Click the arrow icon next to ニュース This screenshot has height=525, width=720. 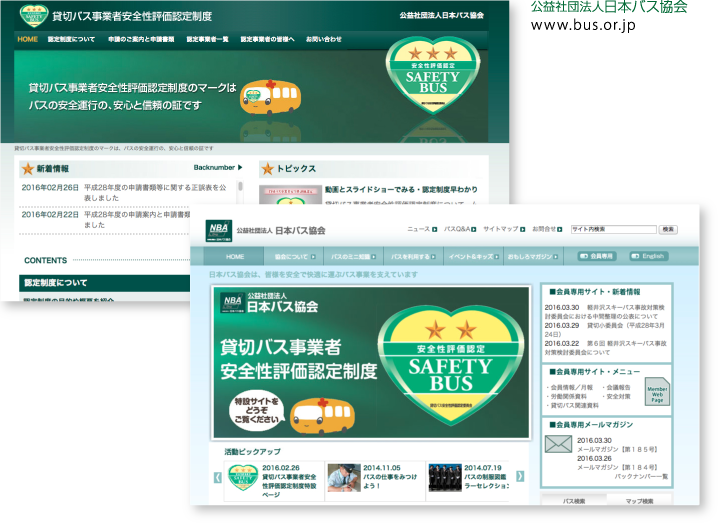(434, 229)
